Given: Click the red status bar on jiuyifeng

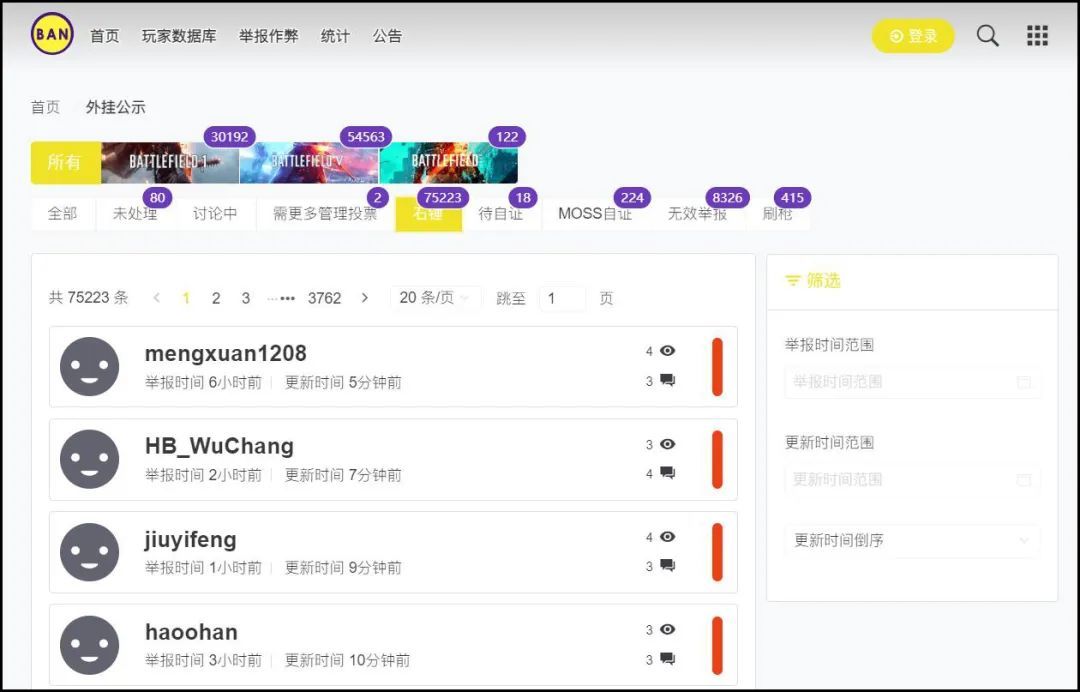Looking at the screenshot, I should click(717, 552).
